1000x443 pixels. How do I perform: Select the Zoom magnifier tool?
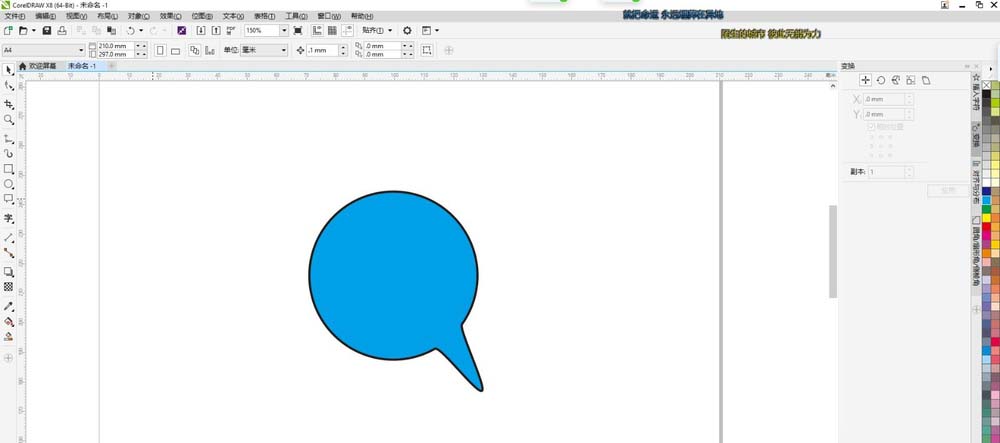(8, 120)
